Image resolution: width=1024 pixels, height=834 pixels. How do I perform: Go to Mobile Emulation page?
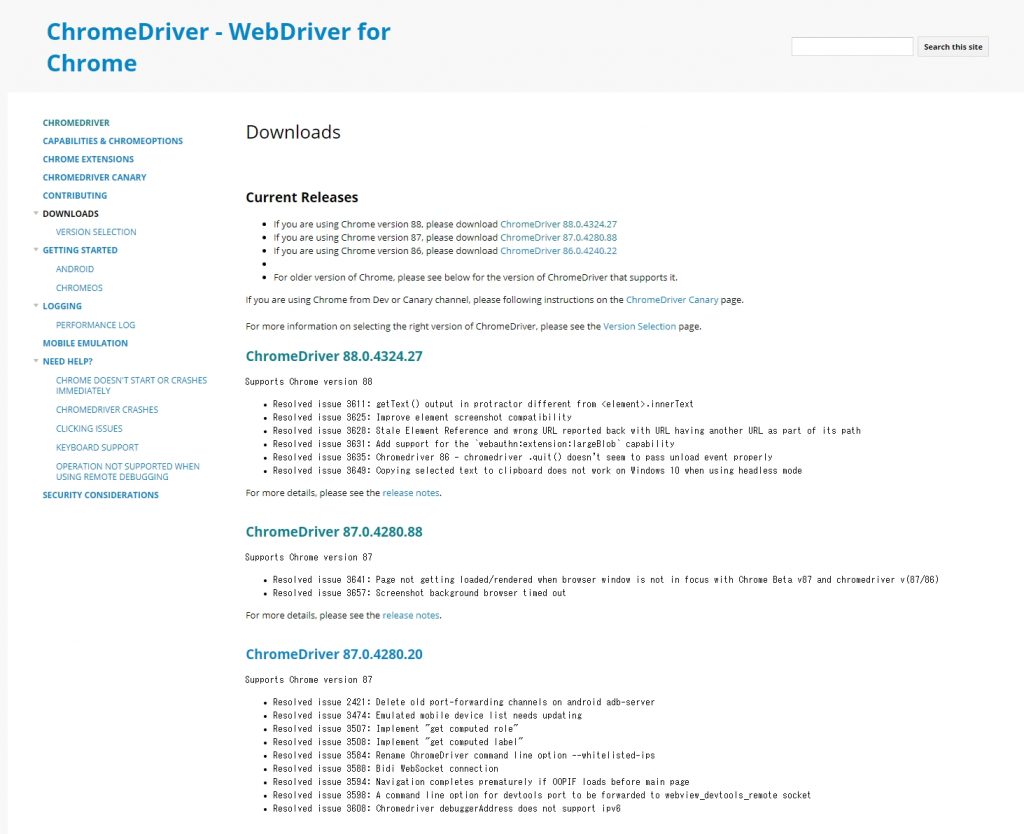click(x=85, y=344)
